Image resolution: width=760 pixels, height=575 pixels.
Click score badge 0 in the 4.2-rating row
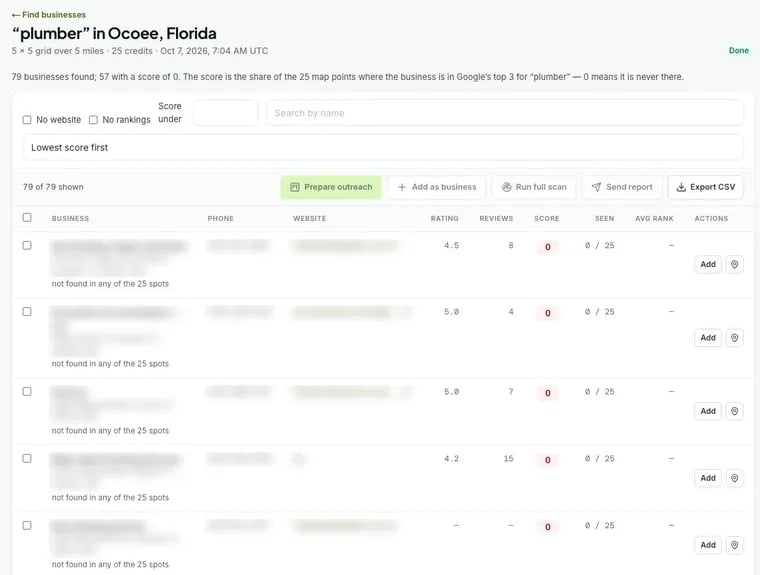point(548,460)
